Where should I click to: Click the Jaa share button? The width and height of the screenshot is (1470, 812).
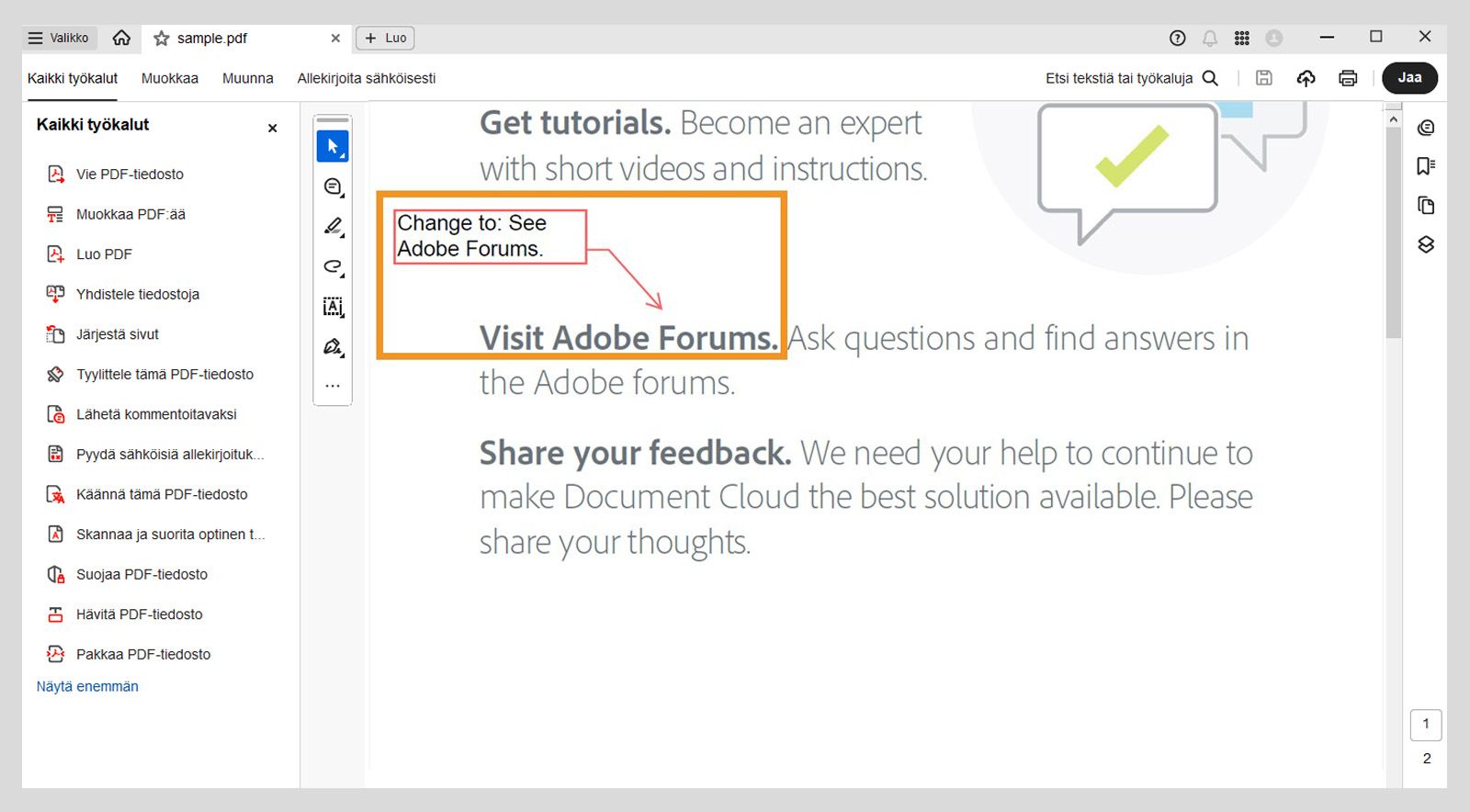click(x=1409, y=78)
